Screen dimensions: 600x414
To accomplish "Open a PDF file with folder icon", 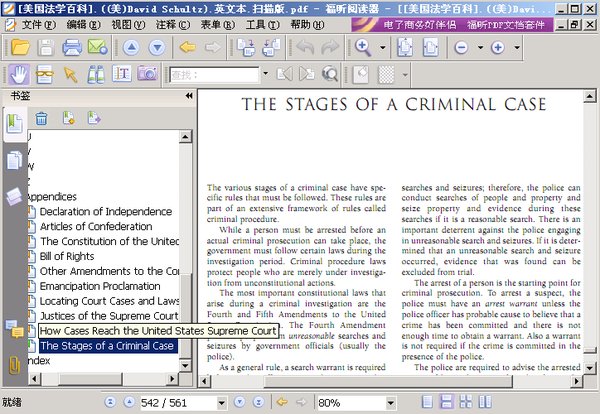I will pos(20,47).
